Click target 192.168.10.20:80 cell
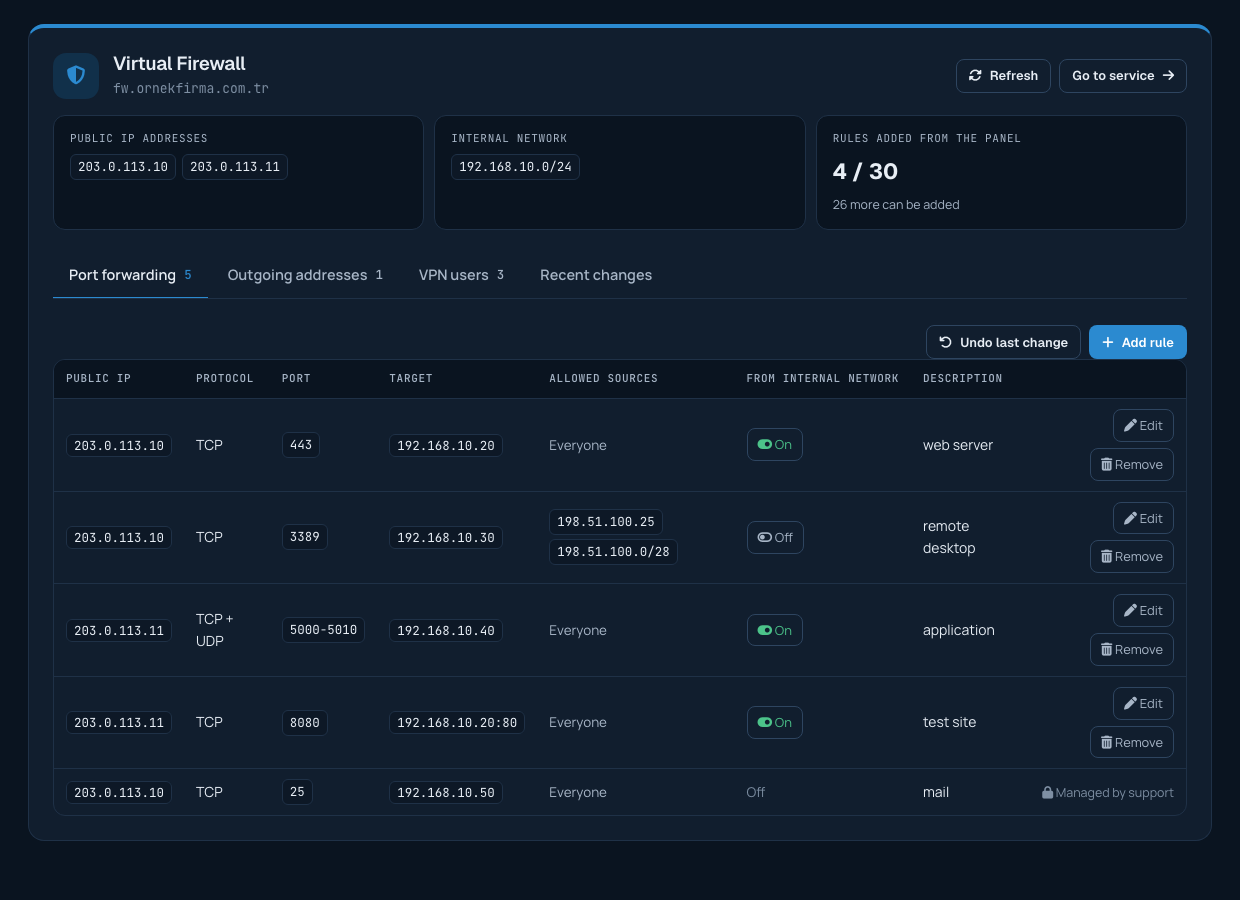 (x=457, y=723)
